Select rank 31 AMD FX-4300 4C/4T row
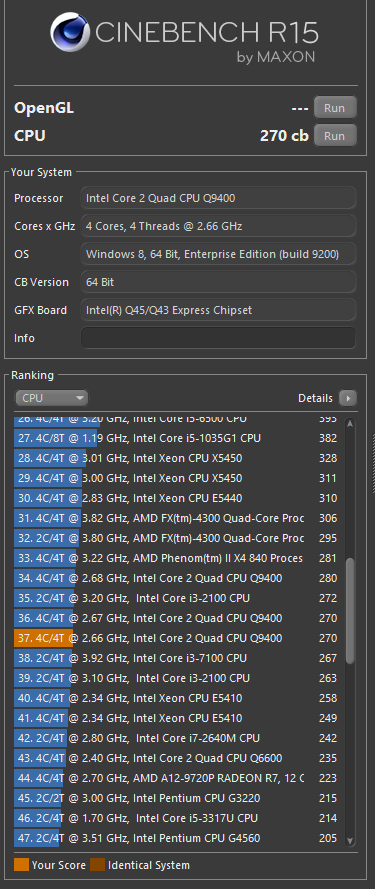The height and width of the screenshot is (889, 375). pos(178,518)
